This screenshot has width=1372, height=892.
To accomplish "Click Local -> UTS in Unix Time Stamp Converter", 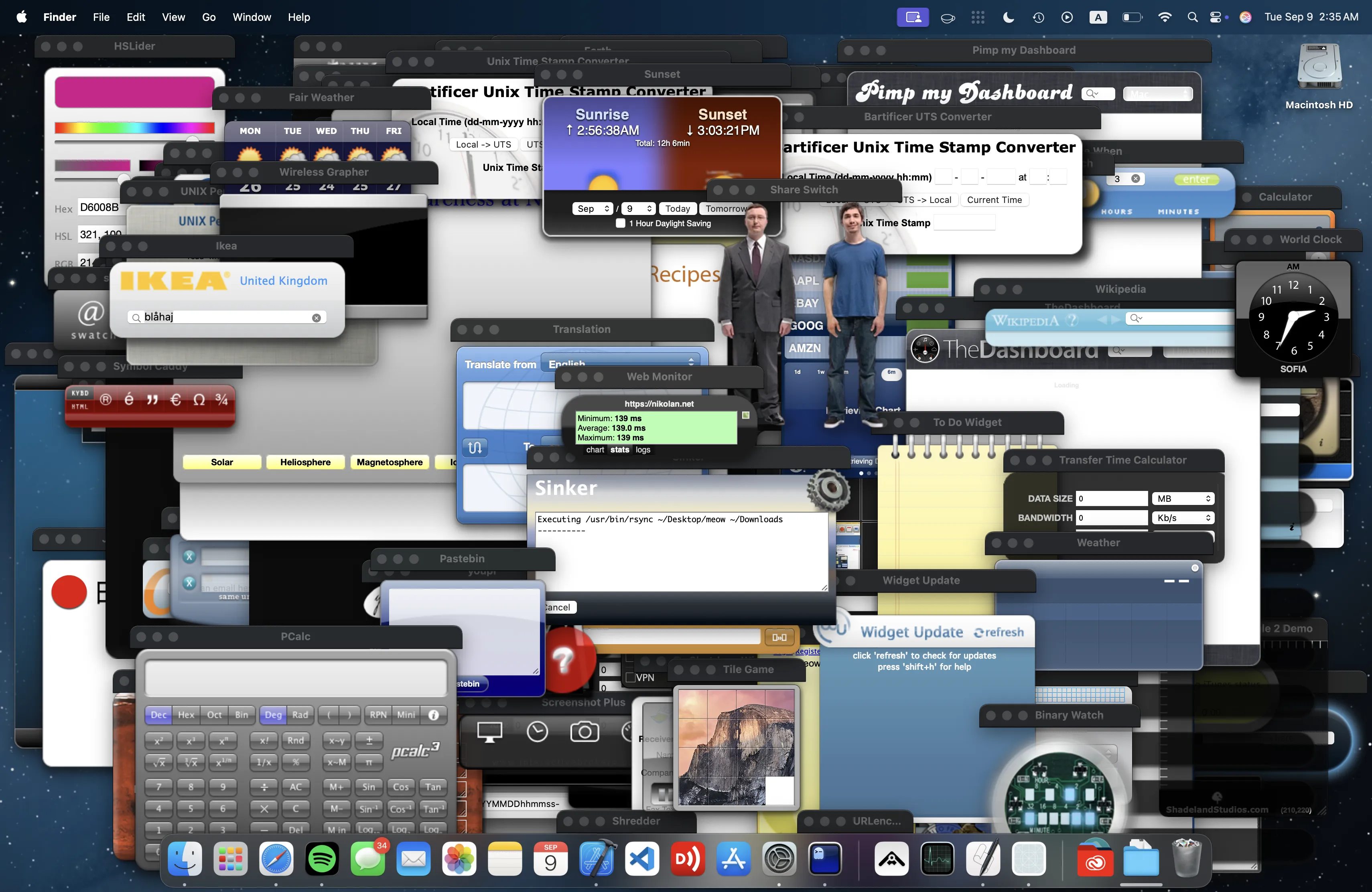I will [x=483, y=145].
